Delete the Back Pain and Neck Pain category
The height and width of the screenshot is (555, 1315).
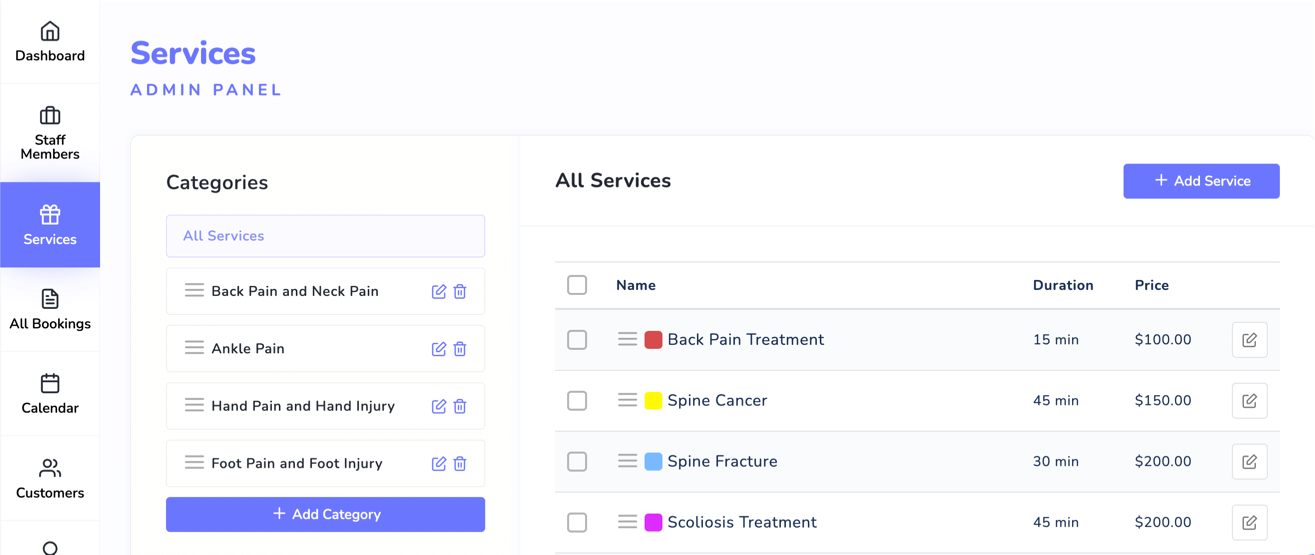[x=460, y=292]
